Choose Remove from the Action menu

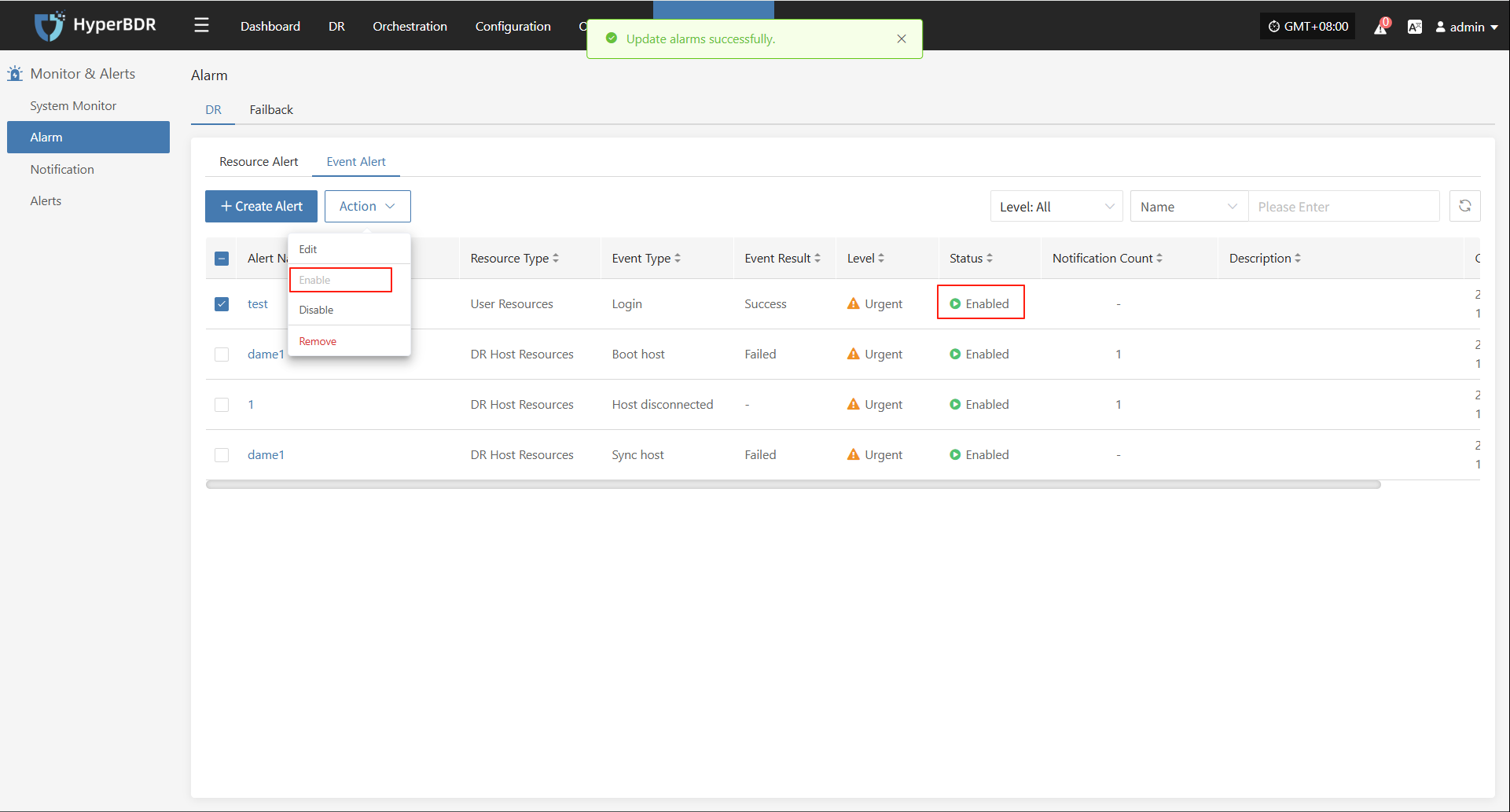point(349,341)
